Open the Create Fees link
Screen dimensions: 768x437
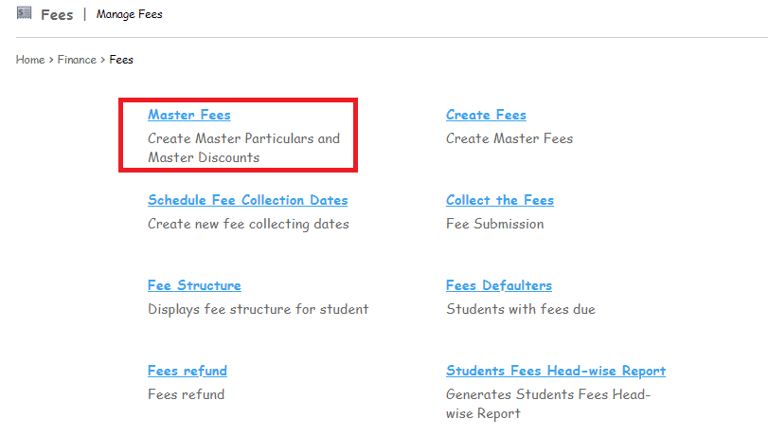point(486,115)
